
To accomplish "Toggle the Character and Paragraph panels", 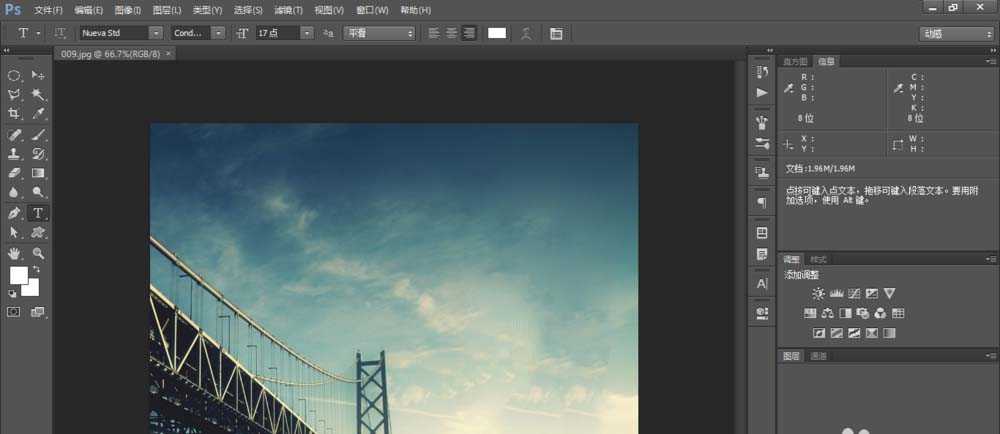I will click(x=556, y=33).
